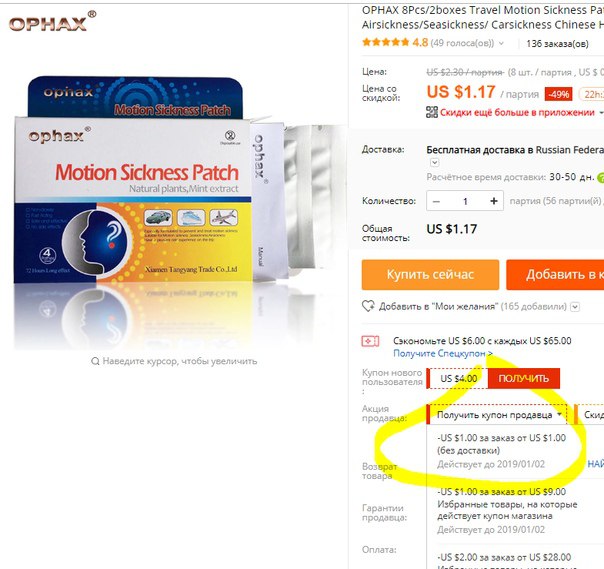
Task: Click the red coupon ticket icon
Action: point(370,341)
